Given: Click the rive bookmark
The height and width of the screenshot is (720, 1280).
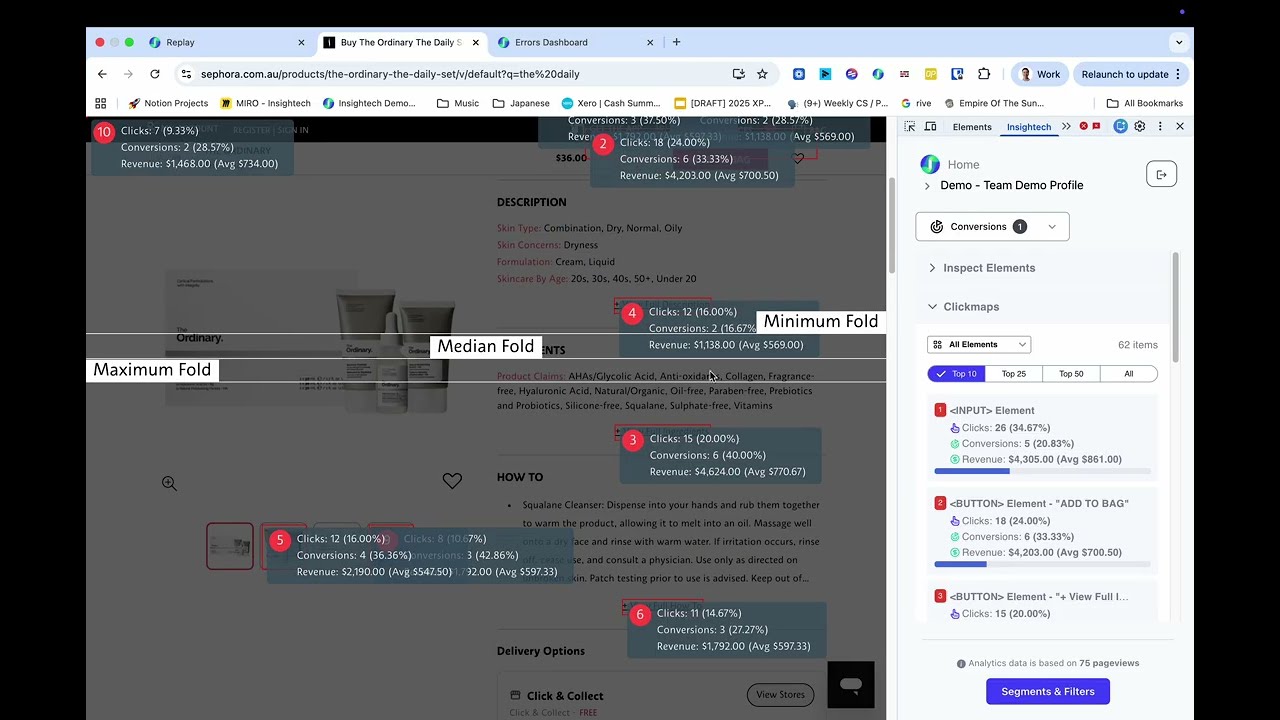Looking at the screenshot, I should click(x=916, y=103).
